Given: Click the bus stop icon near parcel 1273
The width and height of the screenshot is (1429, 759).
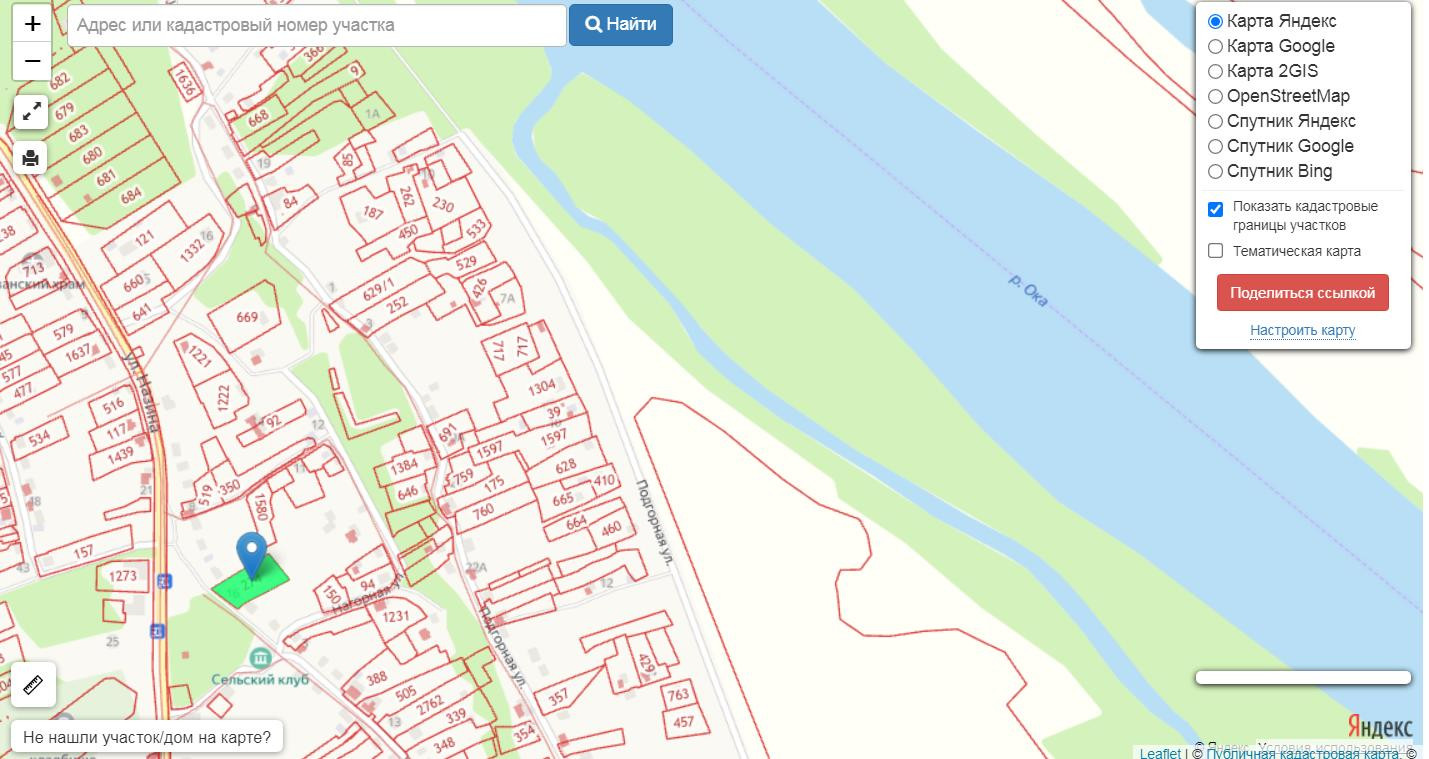Looking at the screenshot, I should (164, 580).
